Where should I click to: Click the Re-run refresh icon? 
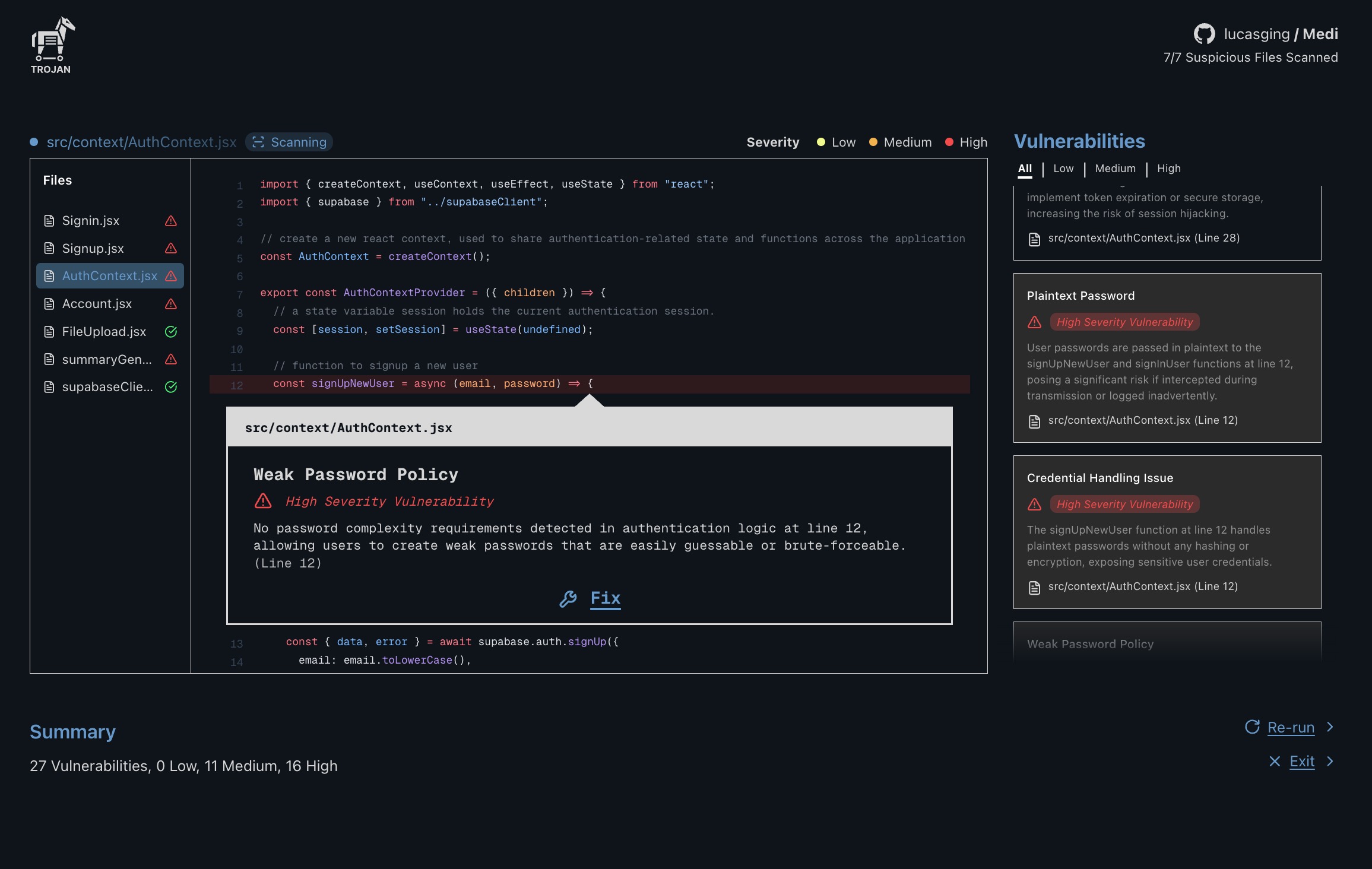[1252, 727]
